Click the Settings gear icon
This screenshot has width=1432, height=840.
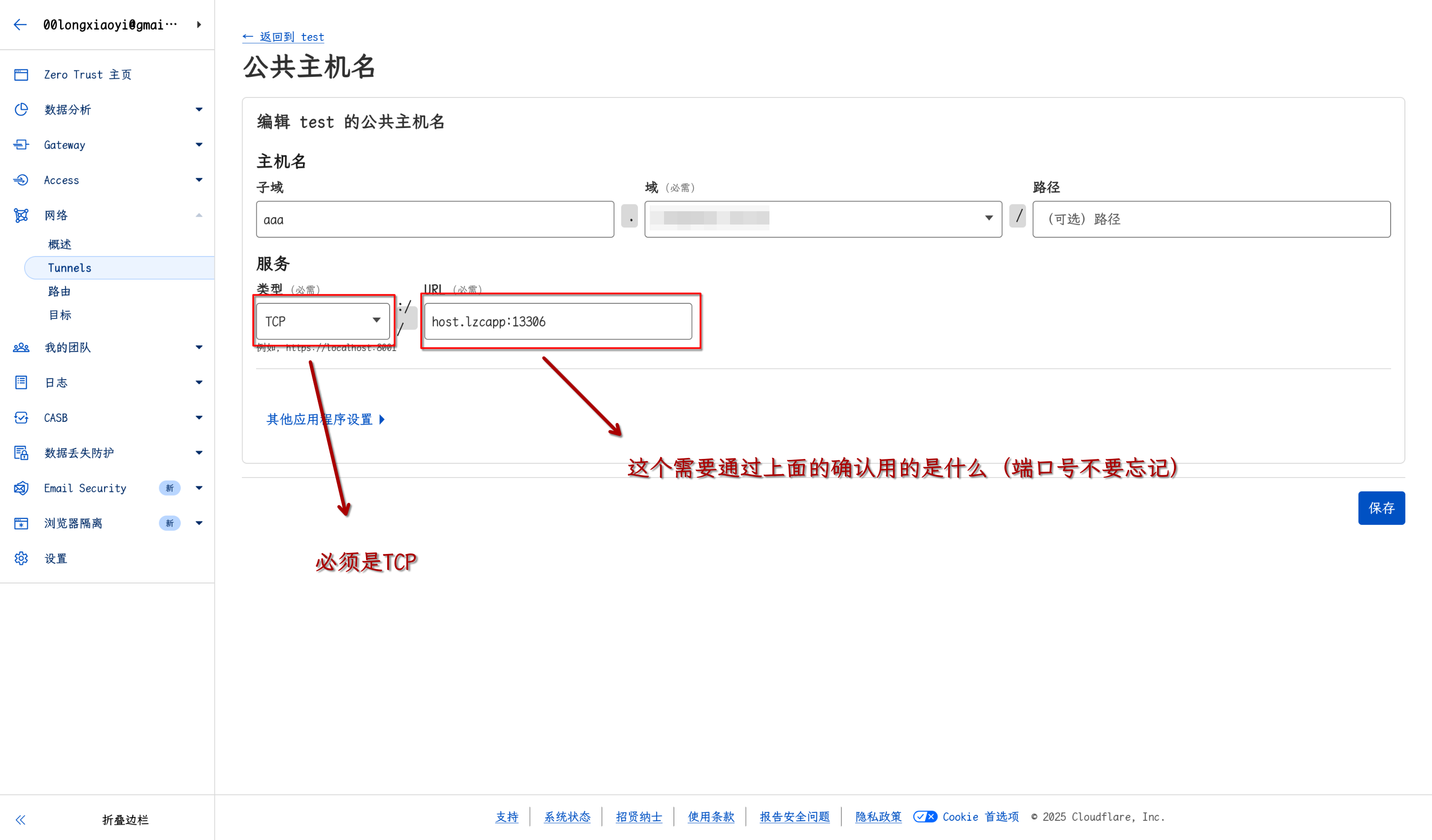[x=21, y=558]
